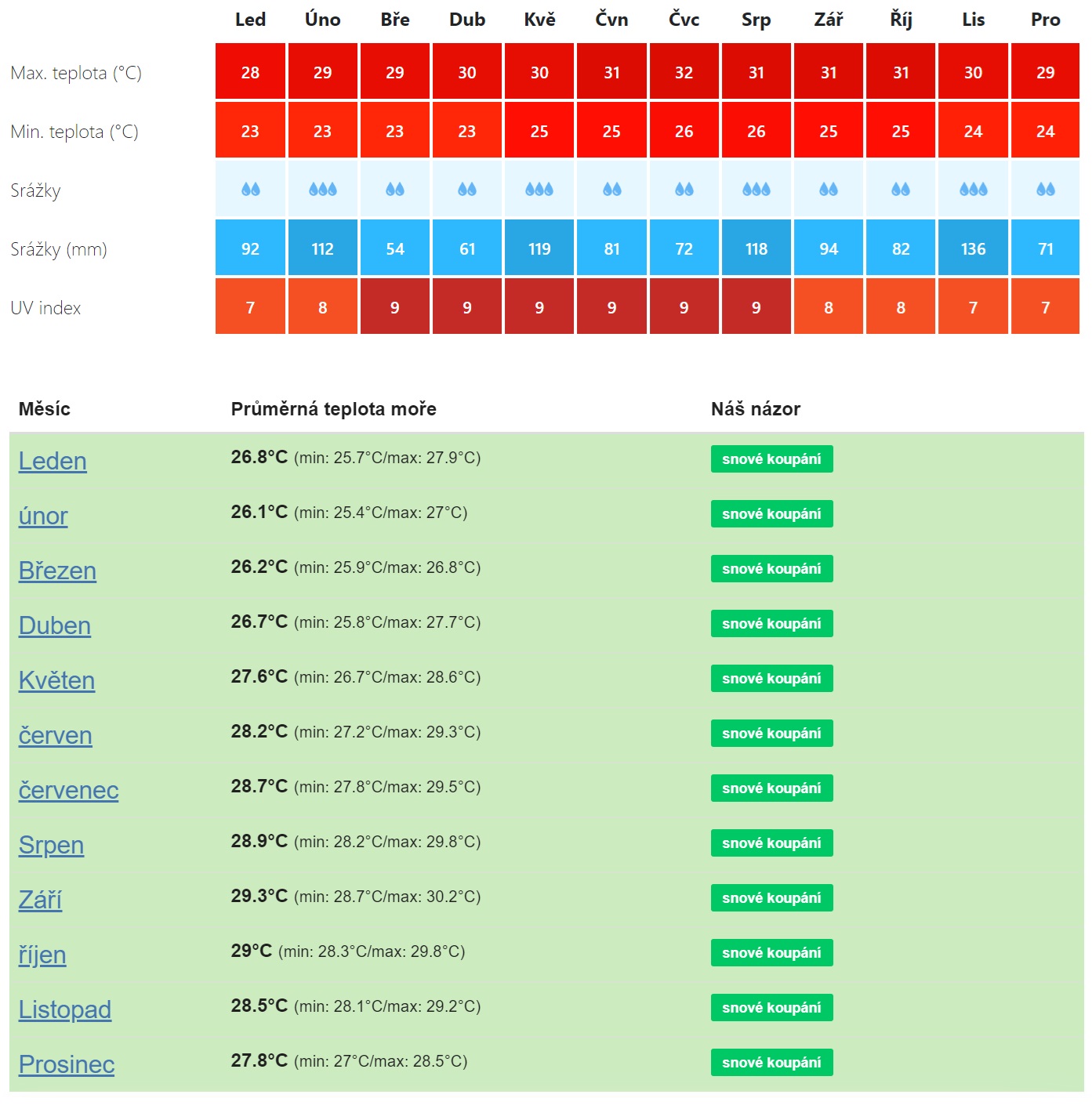Open the Listopad month link
Image resolution: width=1092 pixels, height=1109 pixels.
[65, 1009]
